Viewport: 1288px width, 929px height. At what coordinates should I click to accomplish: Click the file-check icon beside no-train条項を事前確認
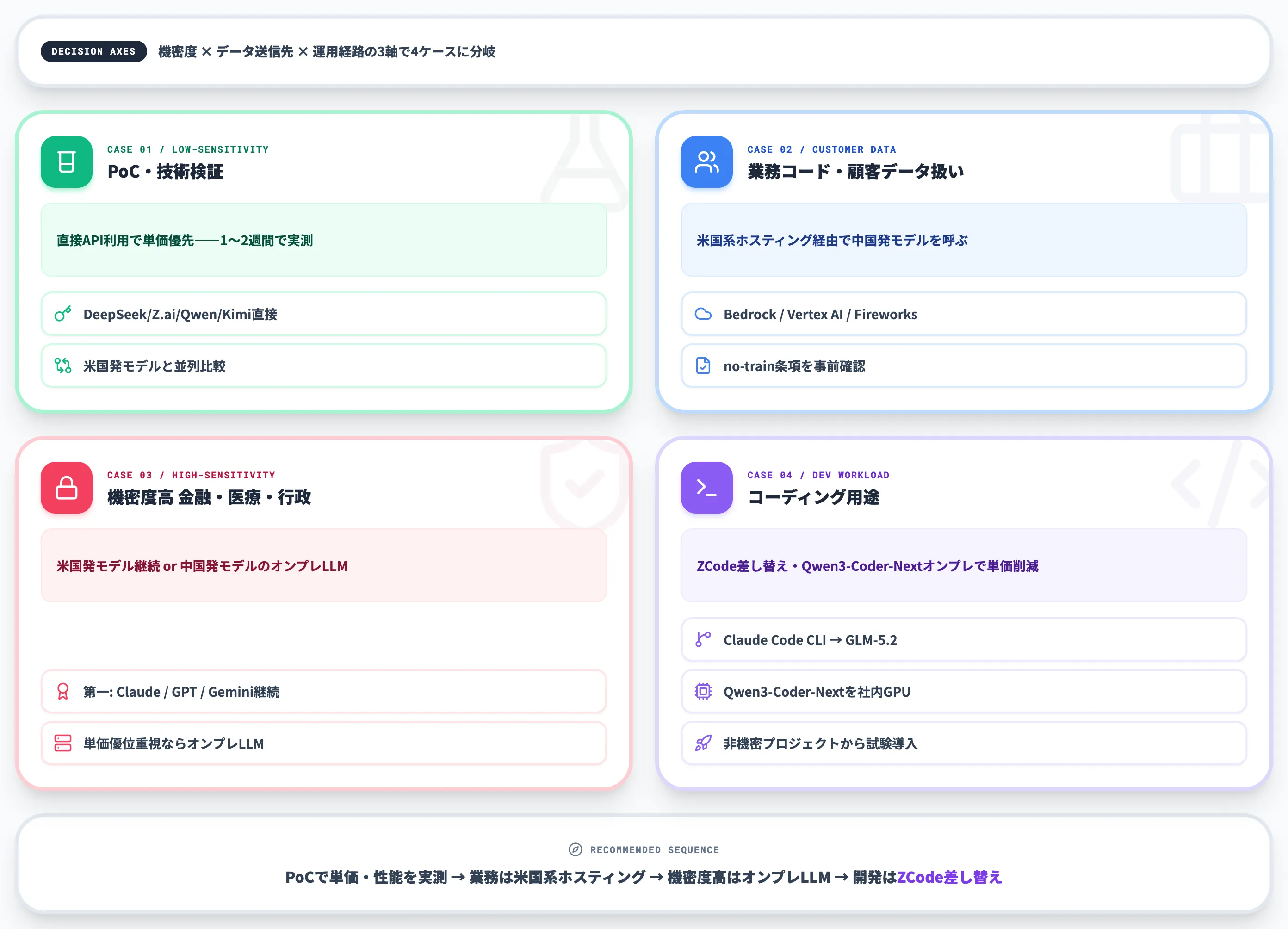click(703, 365)
